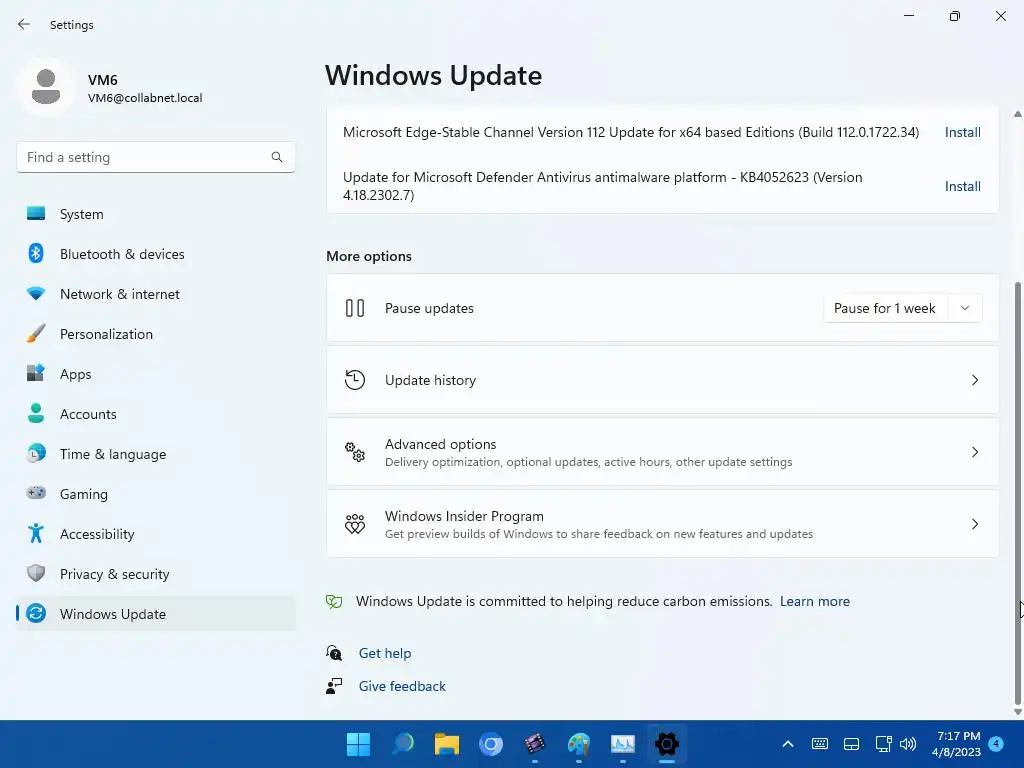Click the taskbar clock and date
The height and width of the screenshot is (768, 1024).
click(x=957, y=744)
